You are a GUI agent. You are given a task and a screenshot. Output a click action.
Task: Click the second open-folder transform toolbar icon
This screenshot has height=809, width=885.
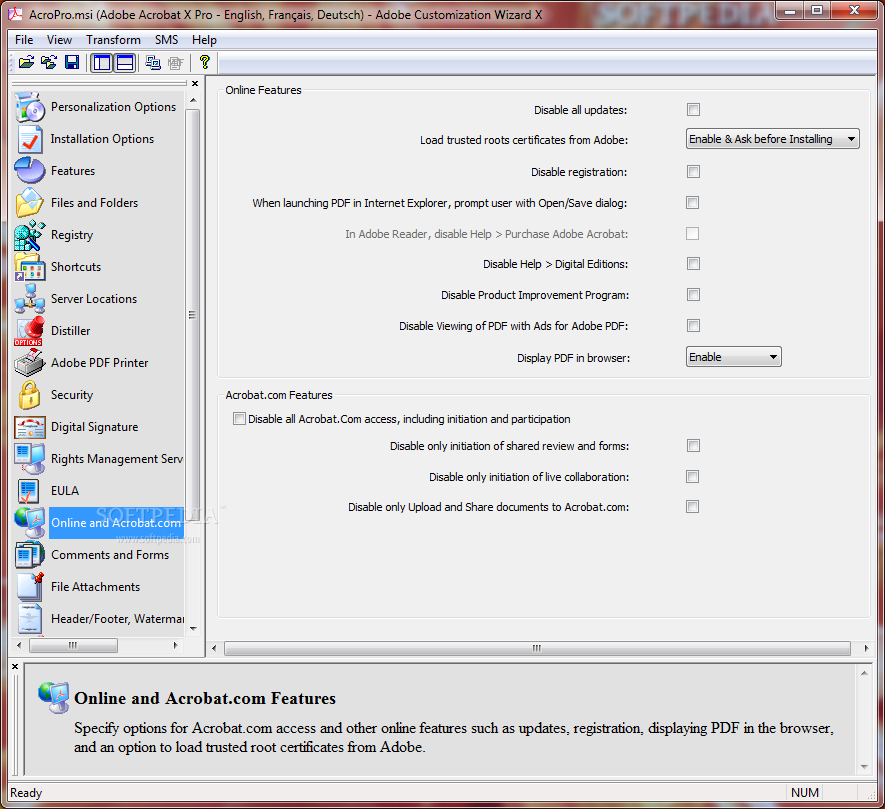[49, 62]
